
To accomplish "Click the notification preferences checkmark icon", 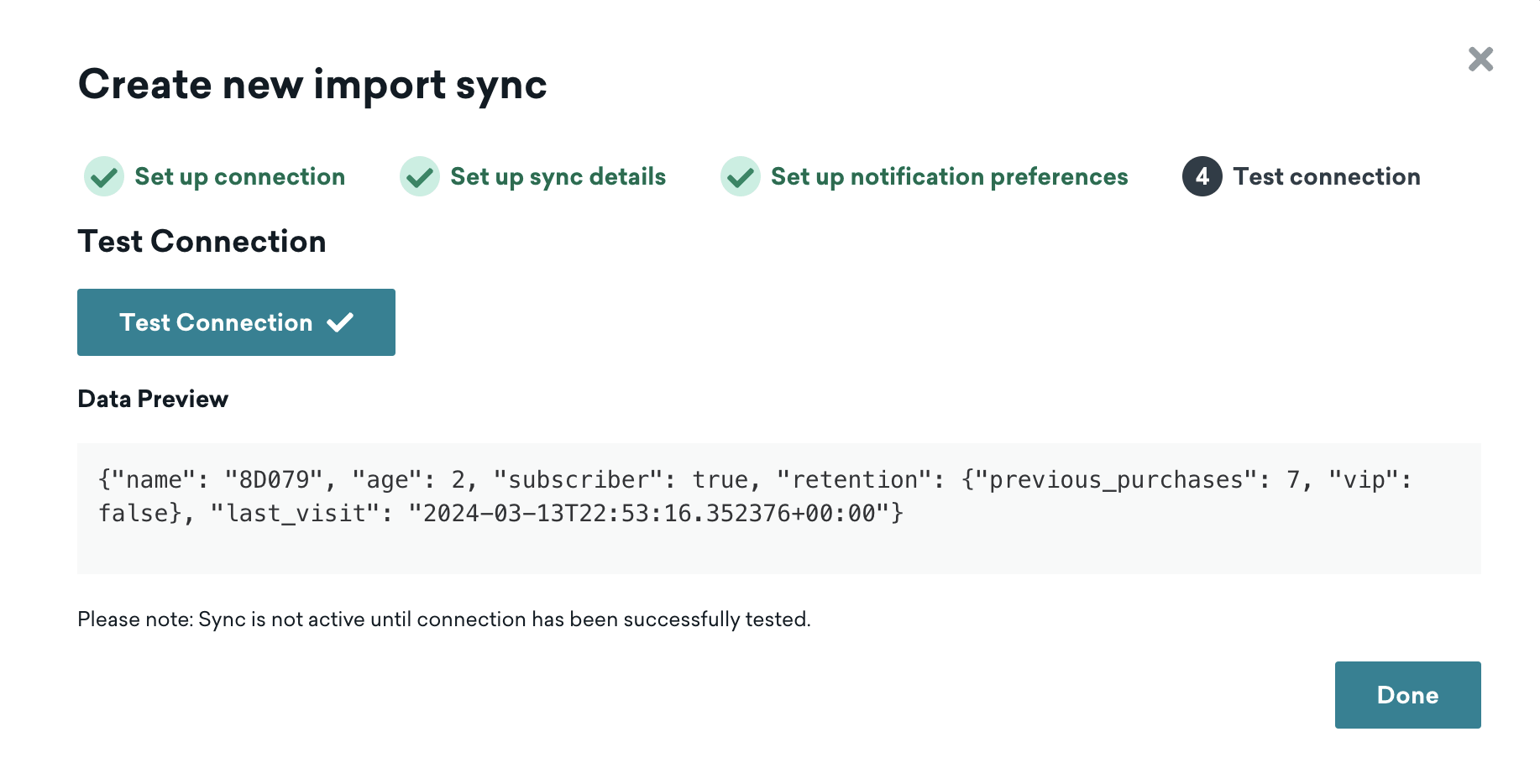I will (x=741, y=176).
